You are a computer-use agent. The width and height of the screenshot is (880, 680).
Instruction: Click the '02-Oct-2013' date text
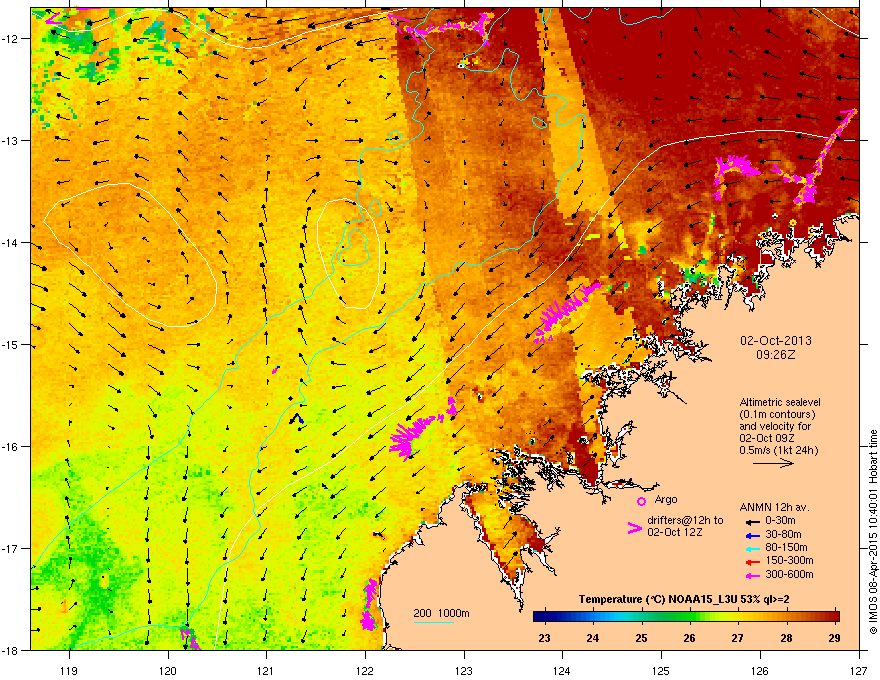776,341
